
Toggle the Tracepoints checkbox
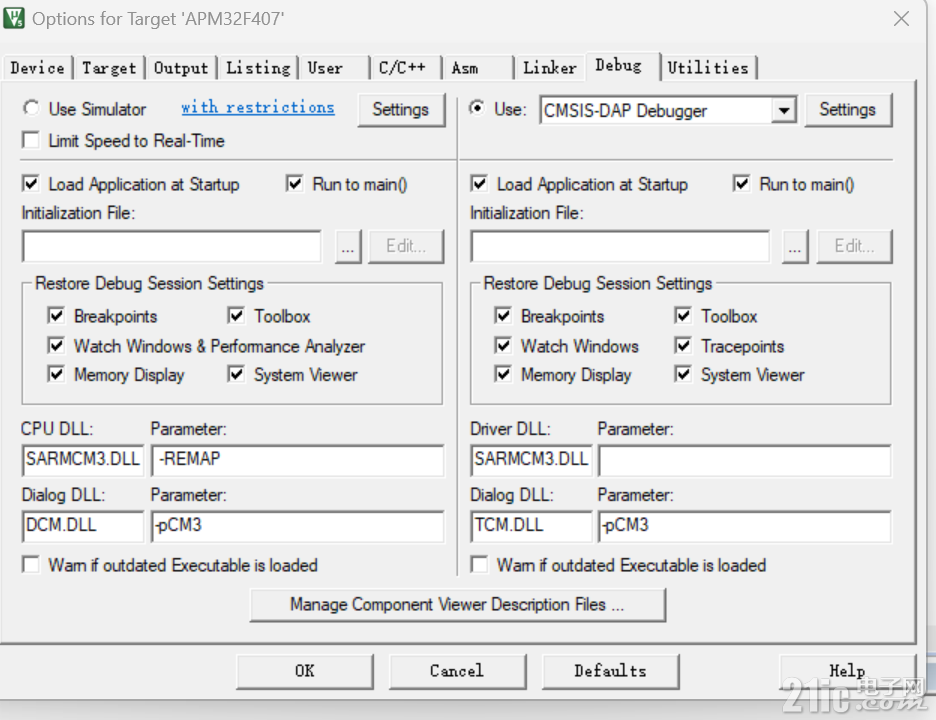coord(683,345)
